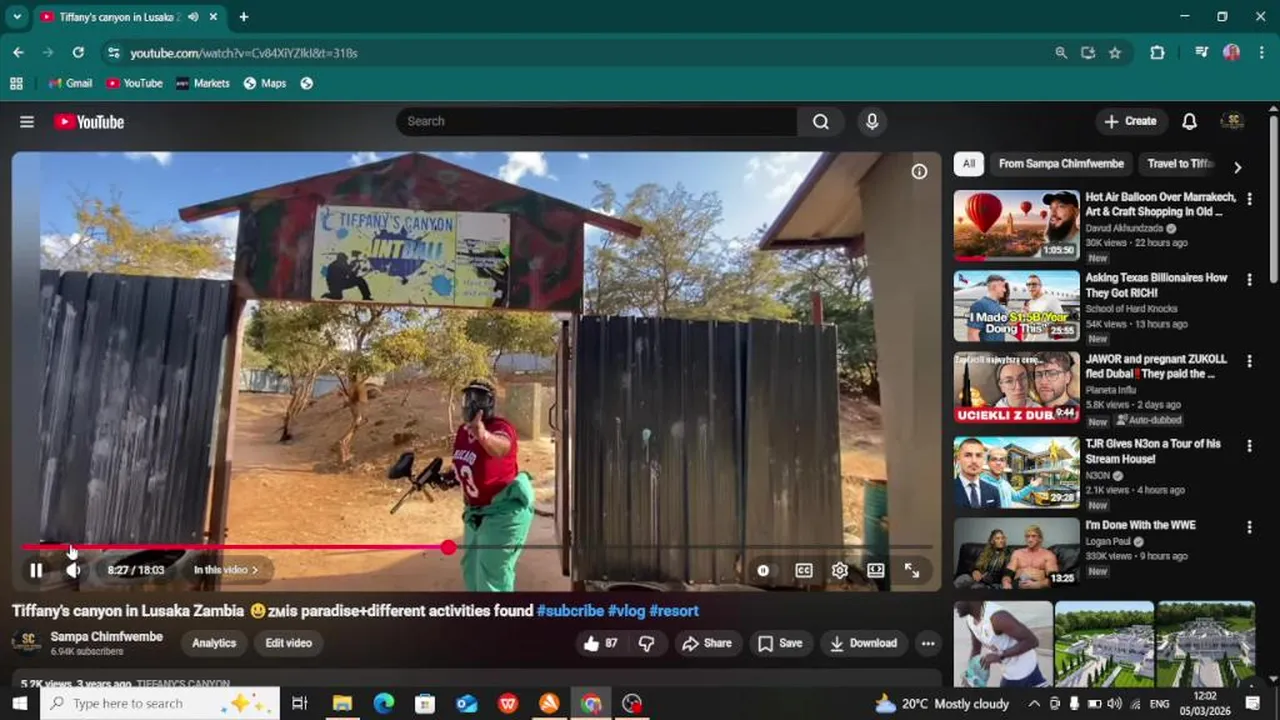This screenshot has height=720, width=1280.
Task: Open the account avatar menu on YouTube
Action: pos(1233,121)
